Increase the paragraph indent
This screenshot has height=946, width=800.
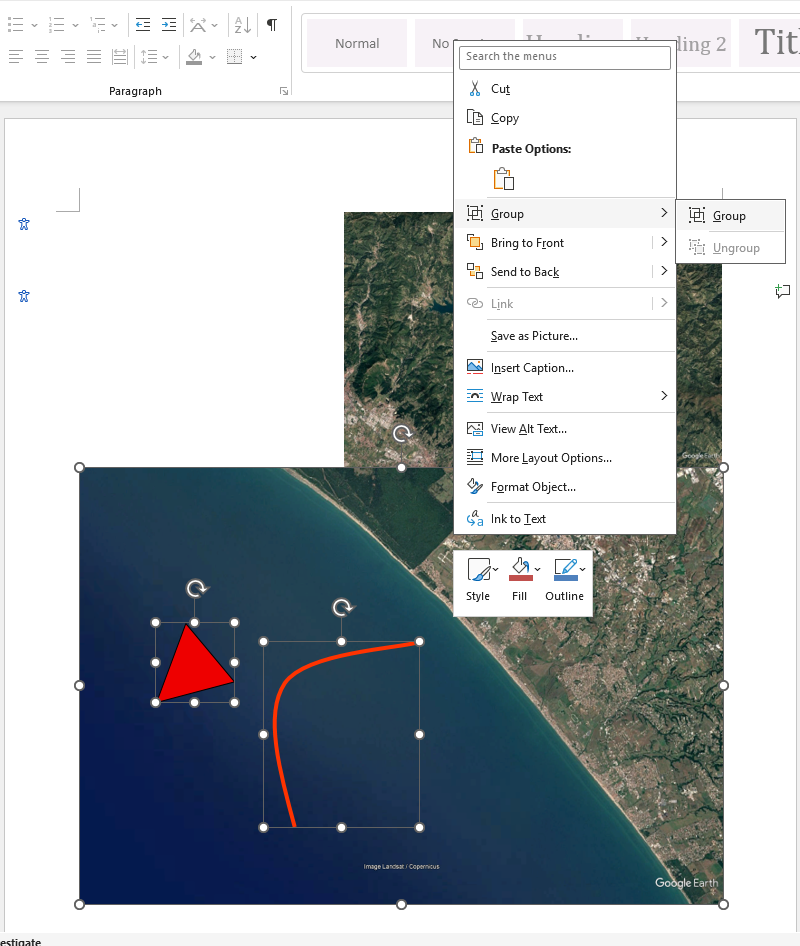coord(169,25)
